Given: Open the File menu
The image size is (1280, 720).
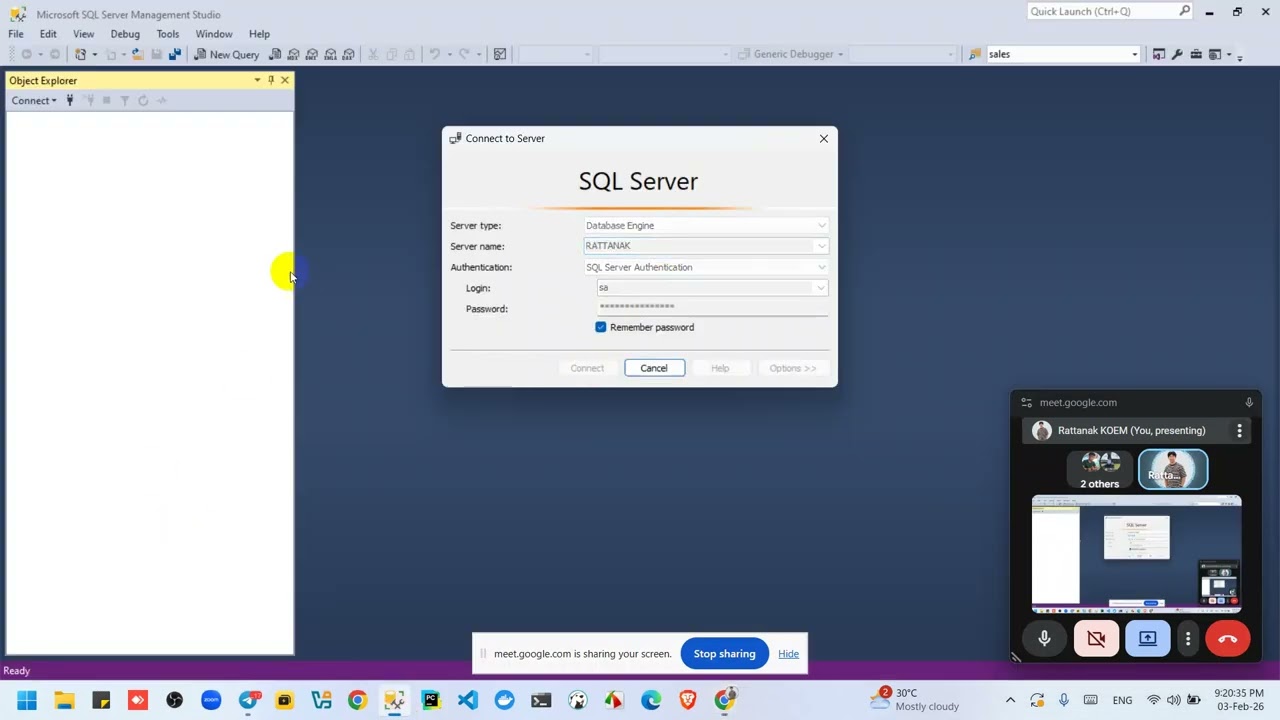Looking at the screenshot, I should pyautogui.click(x=16, y=34).
